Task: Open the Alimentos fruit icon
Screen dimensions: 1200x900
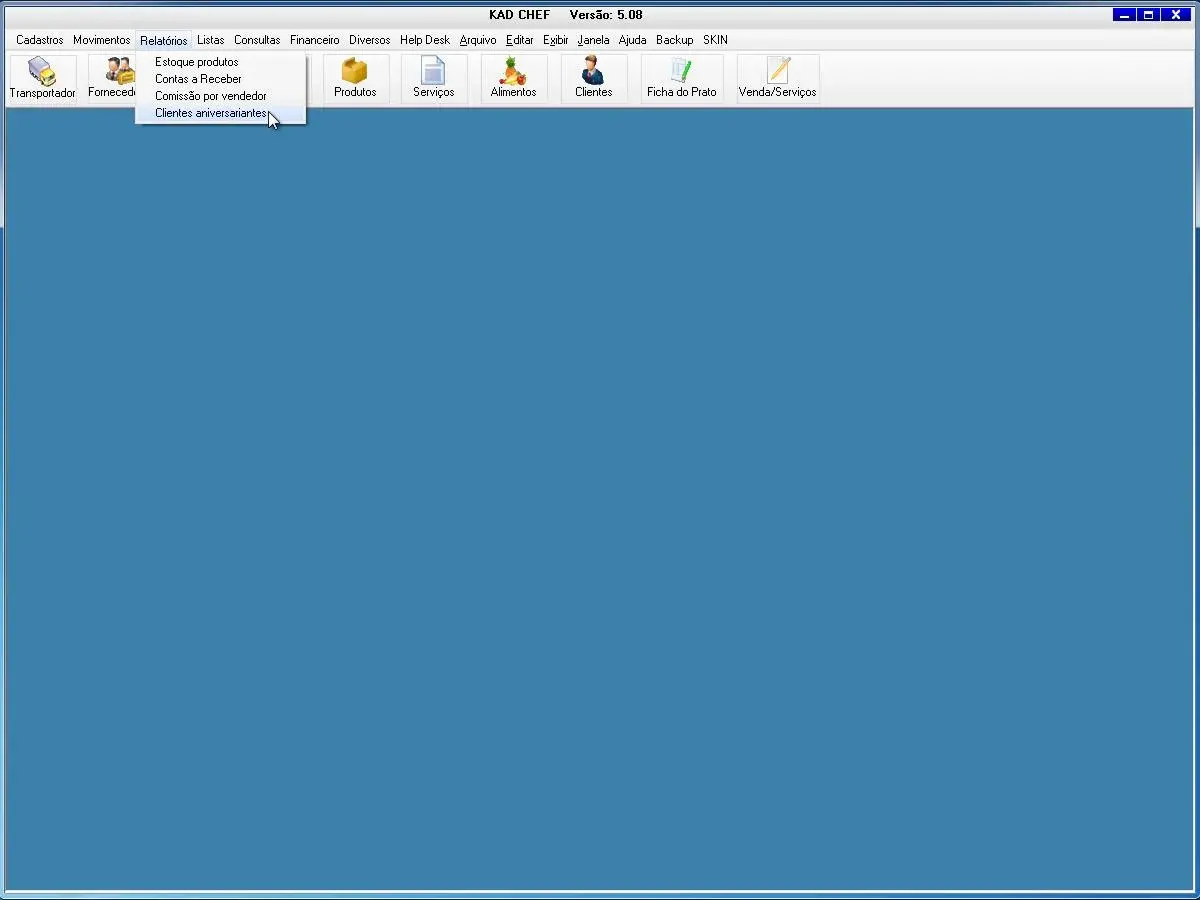Action: [513, 78]
